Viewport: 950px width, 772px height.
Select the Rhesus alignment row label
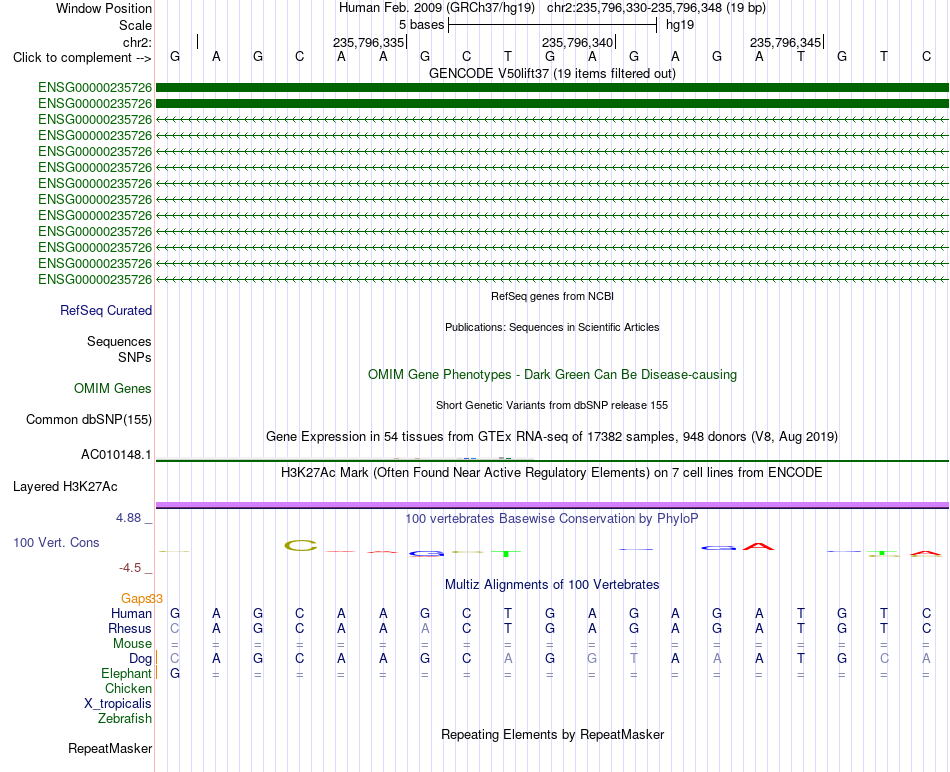(130, 628)
